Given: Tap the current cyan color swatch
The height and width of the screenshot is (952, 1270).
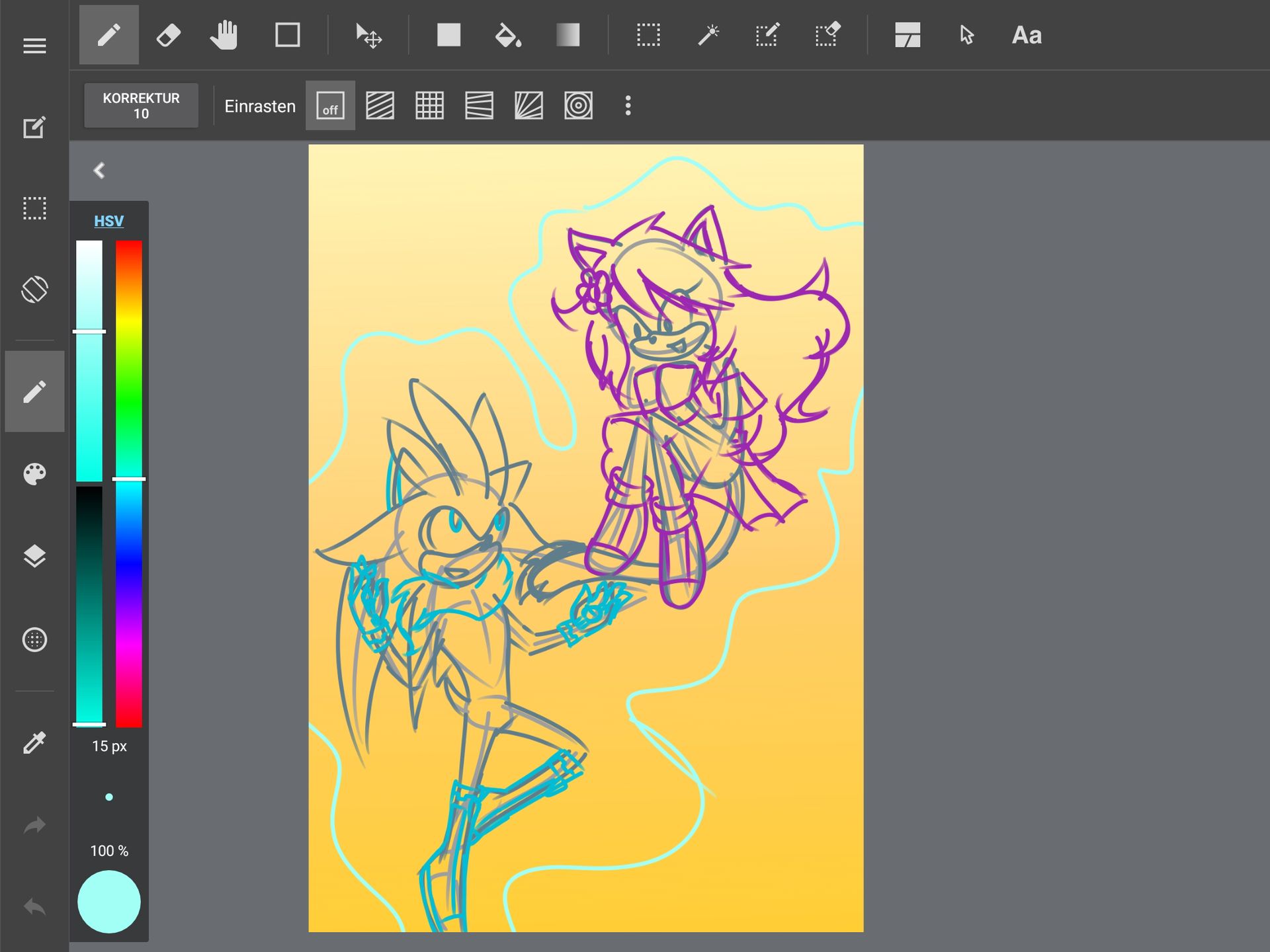Looking at the screenshot, I should (x=109, y=901).
